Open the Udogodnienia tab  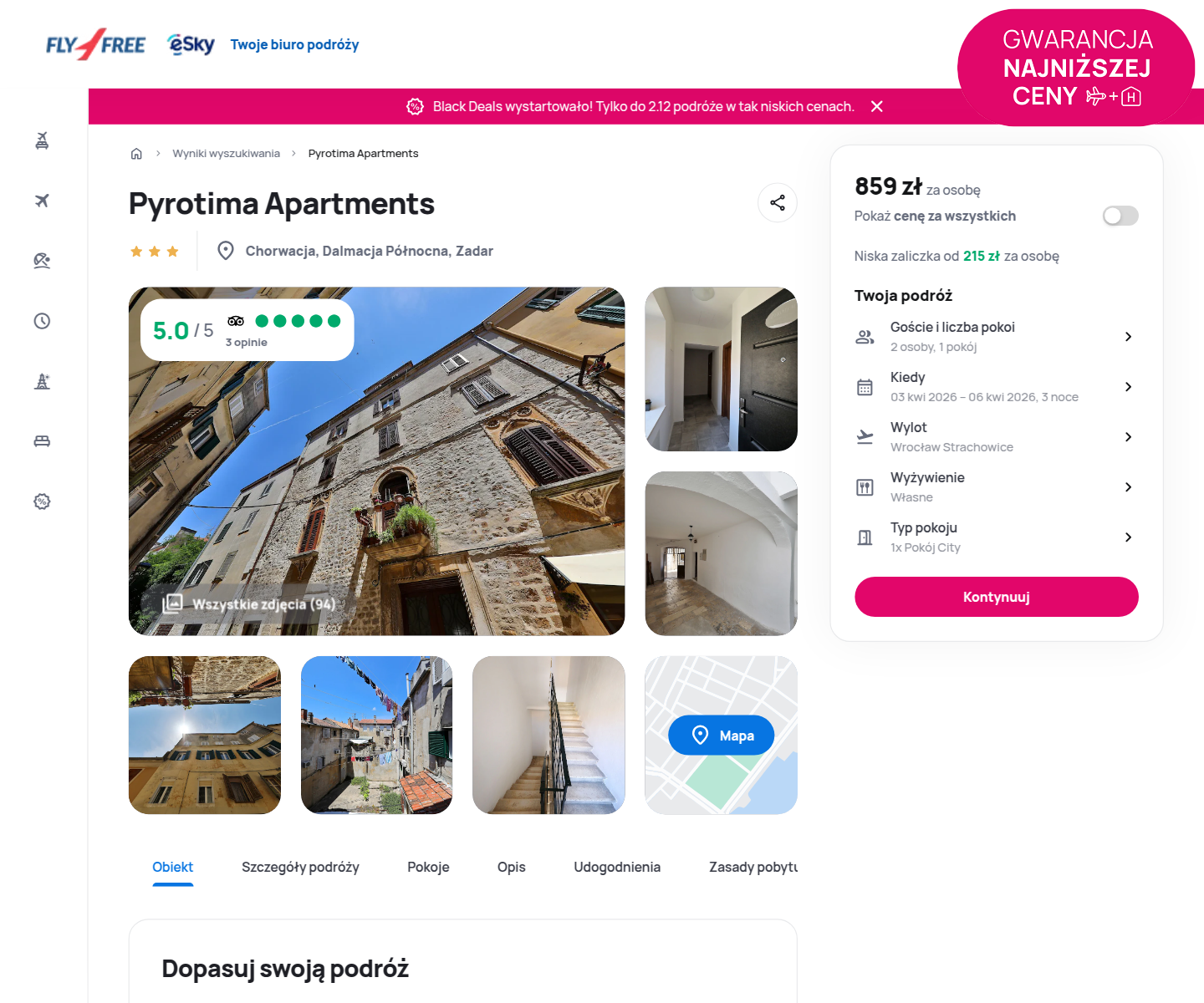617,868
